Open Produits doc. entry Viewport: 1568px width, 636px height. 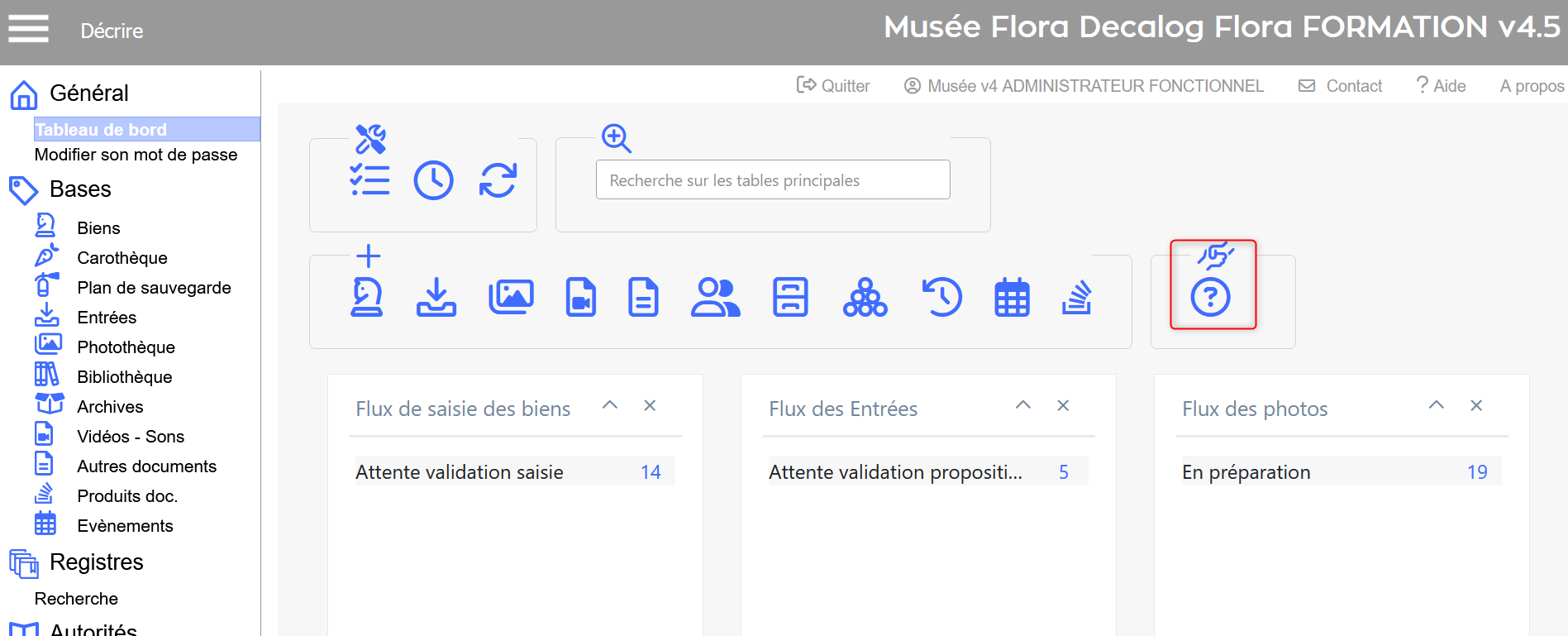point(127,496)
